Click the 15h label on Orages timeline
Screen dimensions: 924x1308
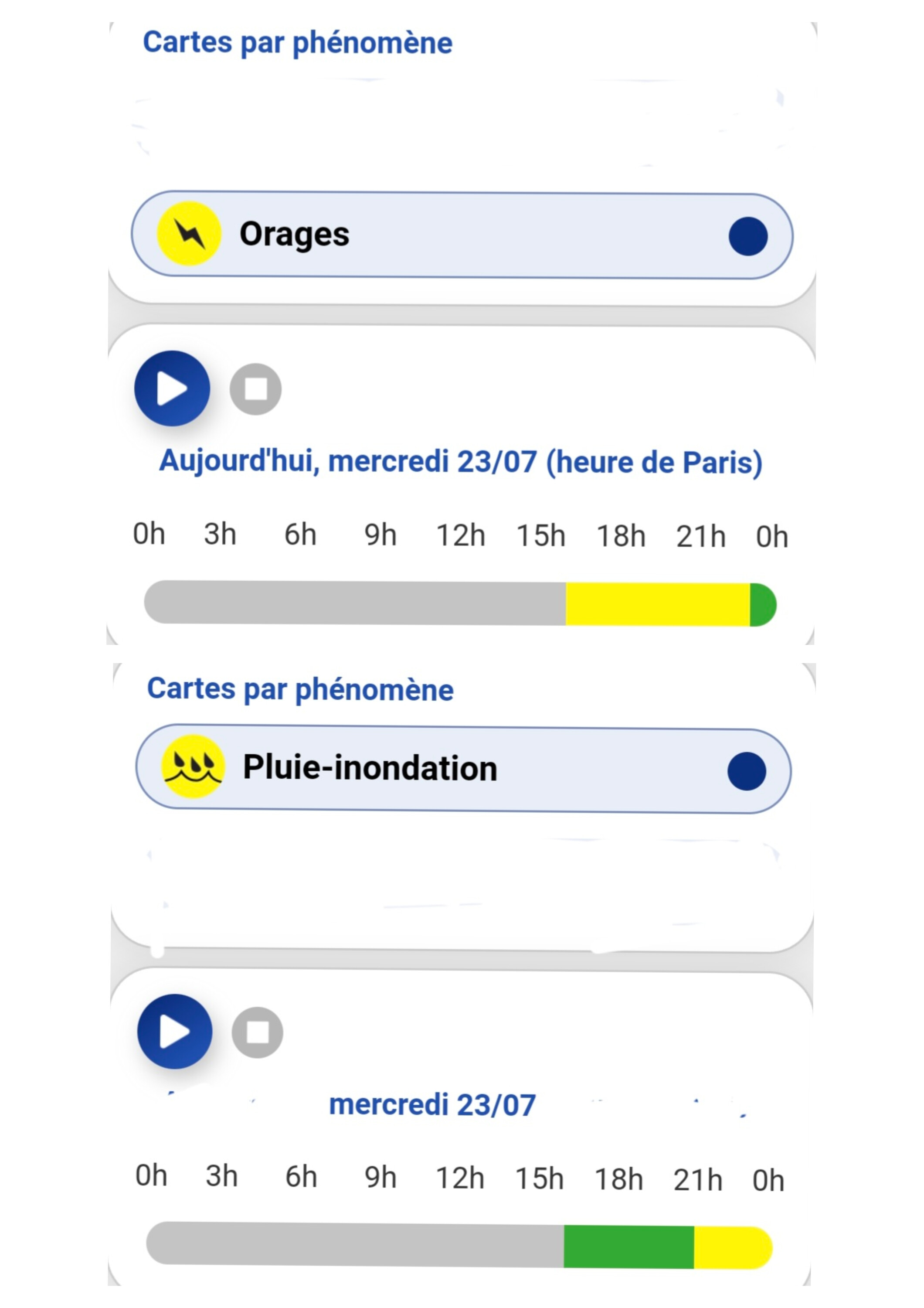(x=541, y=536)
